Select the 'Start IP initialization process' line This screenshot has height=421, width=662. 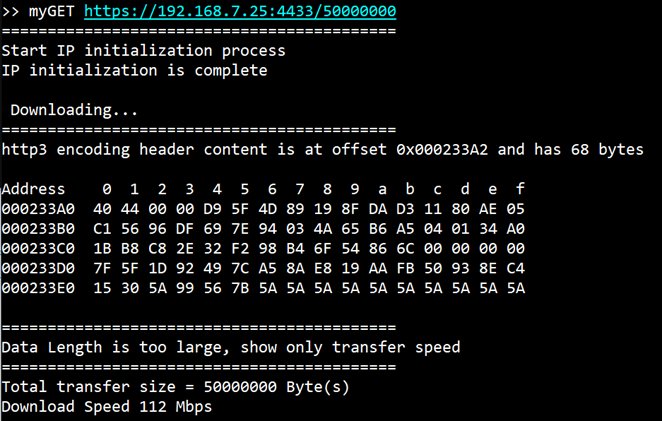pyautogui.click(x=144, y=51)
